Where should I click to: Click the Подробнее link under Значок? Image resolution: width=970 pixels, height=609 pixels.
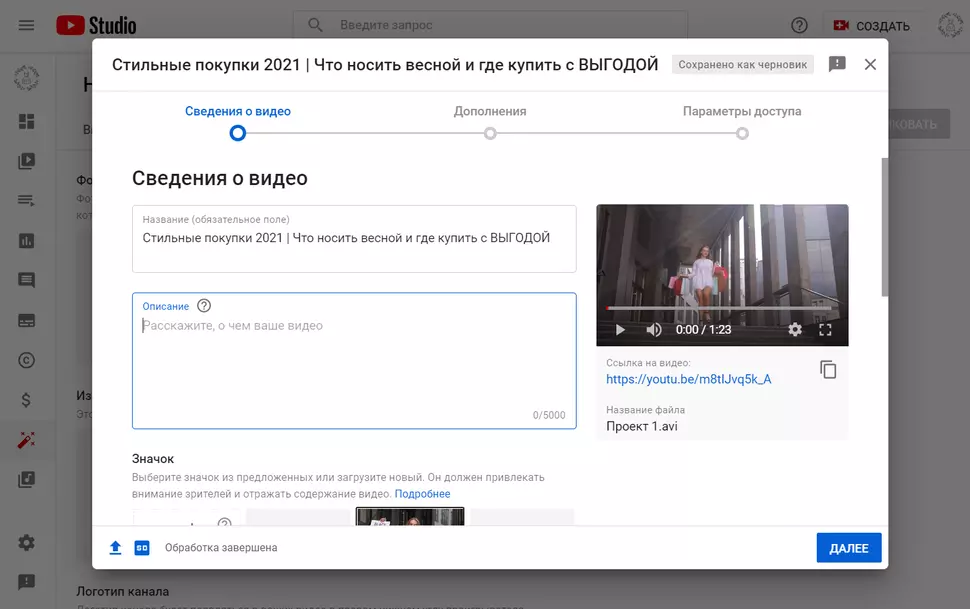point(422,494)
